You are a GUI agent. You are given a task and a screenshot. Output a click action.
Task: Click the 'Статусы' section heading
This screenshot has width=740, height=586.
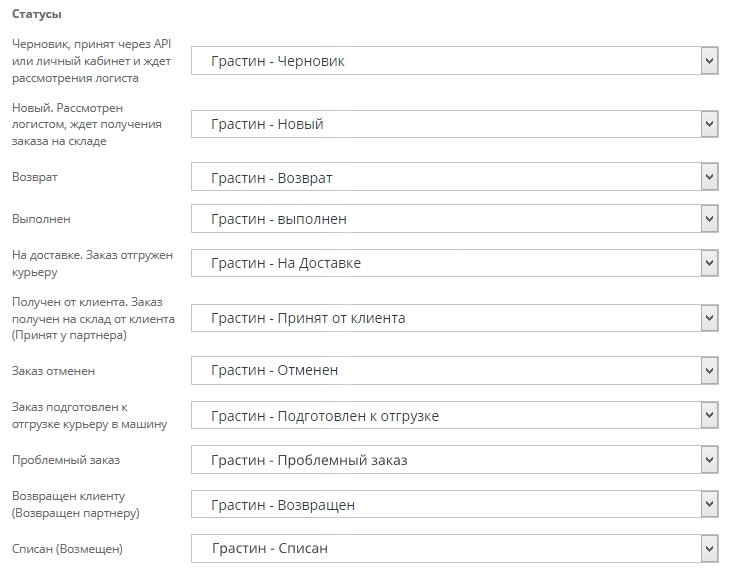pyautogui.click(x=36, y=15)
